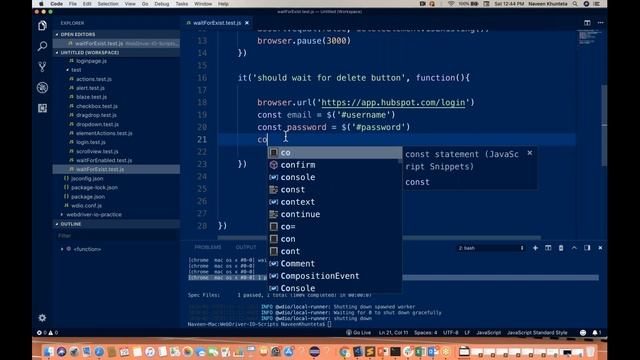Open waitForEnabled.test.js in explorer
Image resolution: width=640 pixels, height=360 pixels.
click(x=104, y=160)
